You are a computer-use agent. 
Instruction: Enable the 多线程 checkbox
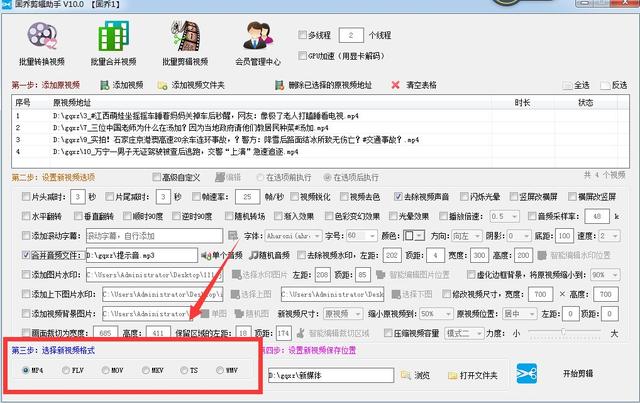(303, 35)
